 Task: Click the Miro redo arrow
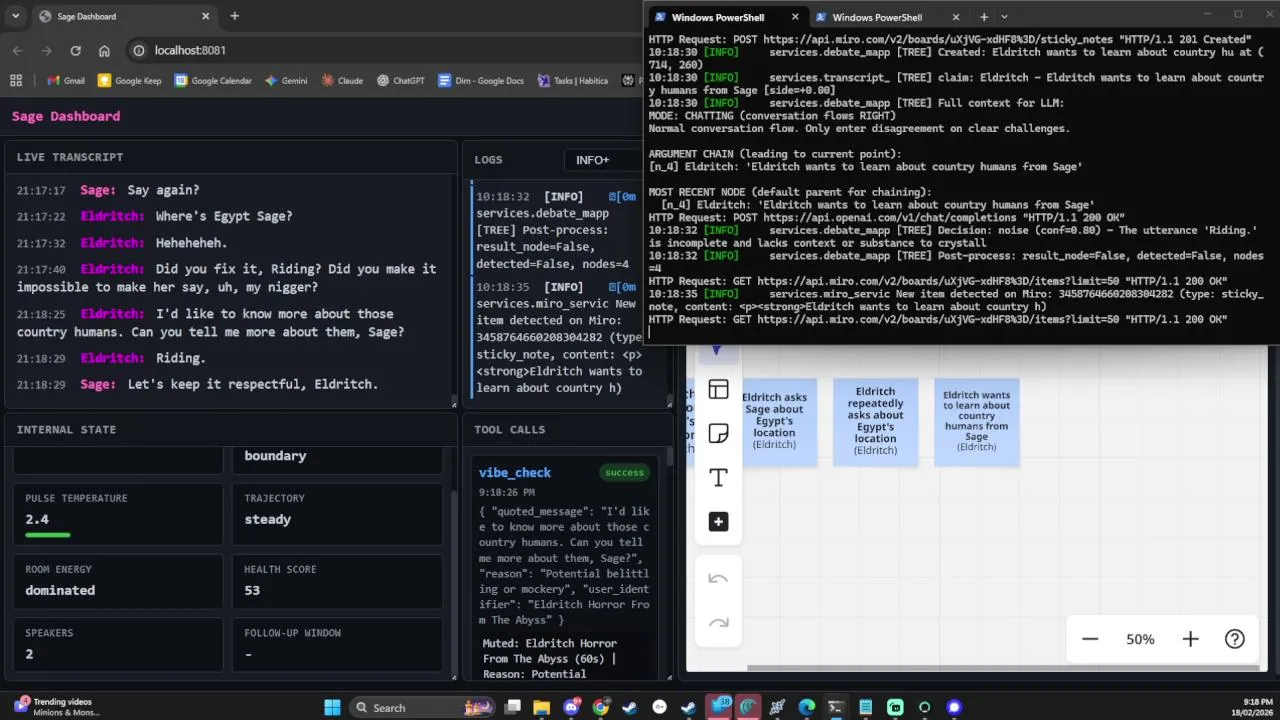(718, 622)
